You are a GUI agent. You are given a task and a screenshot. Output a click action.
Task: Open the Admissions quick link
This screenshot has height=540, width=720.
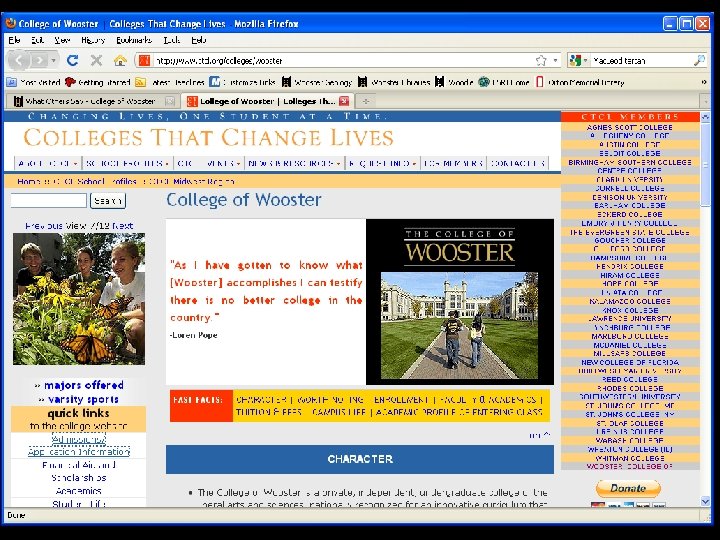[x=79, y=439]
